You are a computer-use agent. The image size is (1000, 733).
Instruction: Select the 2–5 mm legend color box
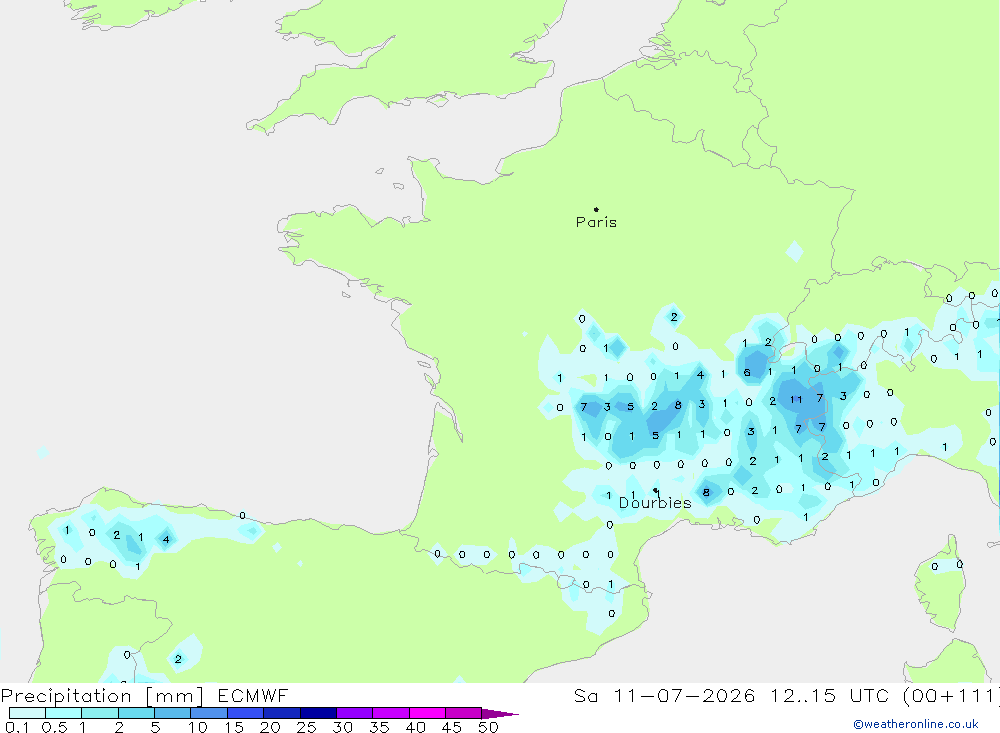[136, 713]
